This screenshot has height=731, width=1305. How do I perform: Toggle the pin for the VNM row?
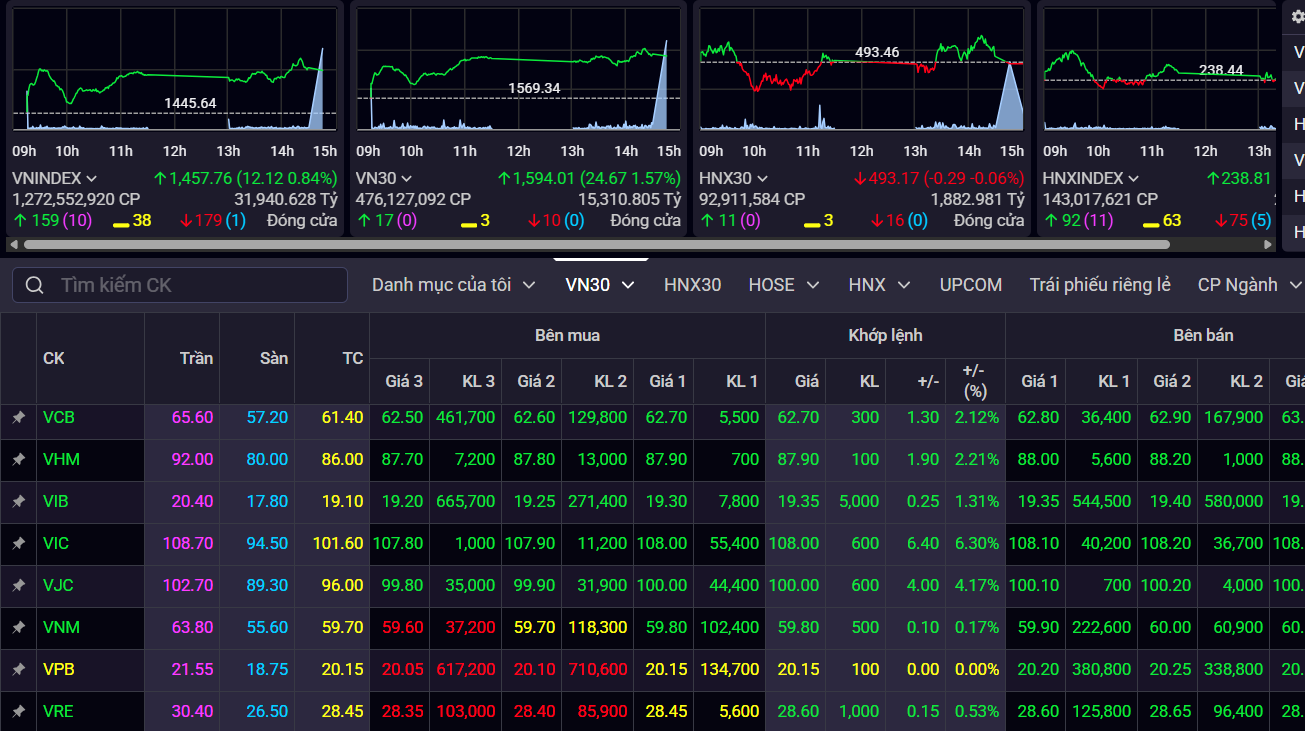[x=17, y=627]
